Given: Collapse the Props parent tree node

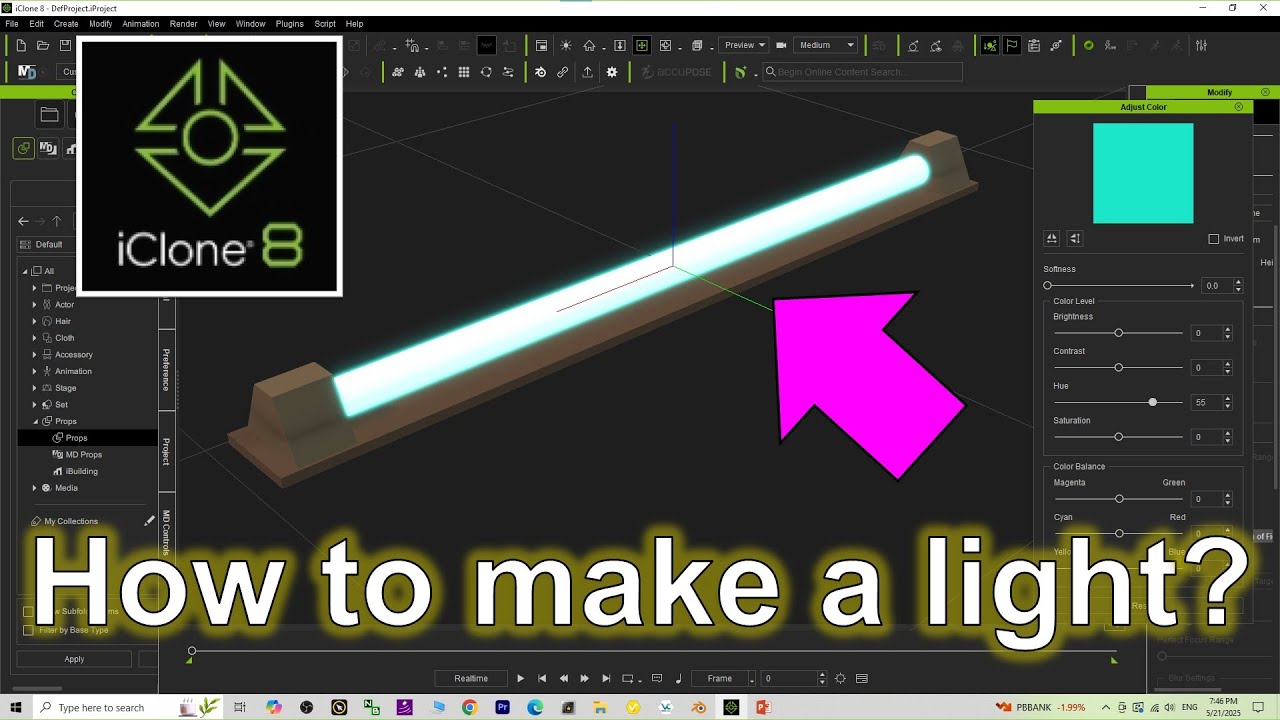Looking at the screenshot, I should (35, 421).
